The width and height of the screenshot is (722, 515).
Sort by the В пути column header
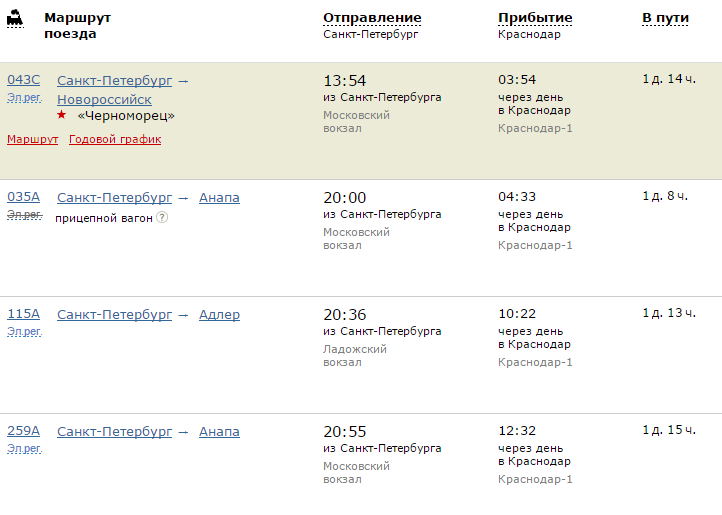pos(666,18)
